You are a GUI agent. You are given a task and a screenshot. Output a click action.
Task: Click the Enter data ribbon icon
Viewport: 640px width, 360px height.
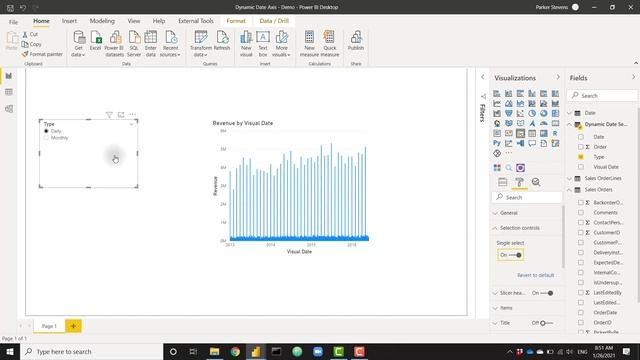click(151, 43)
